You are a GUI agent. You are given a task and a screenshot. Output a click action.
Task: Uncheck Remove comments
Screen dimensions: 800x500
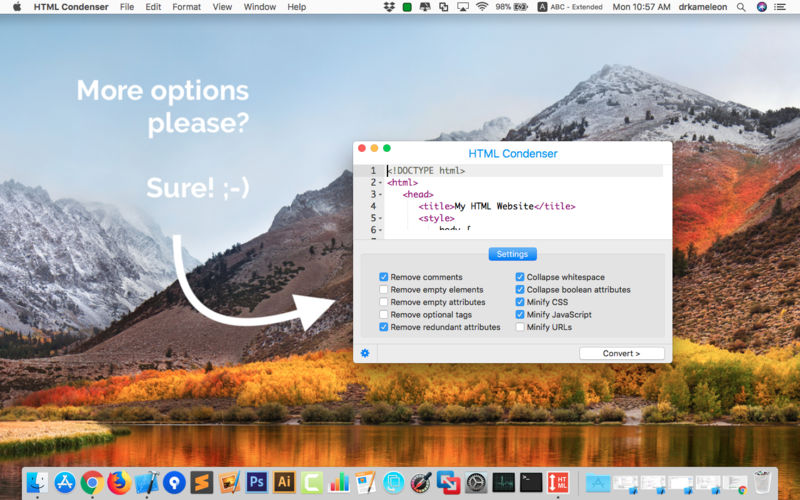coord(384,277)
